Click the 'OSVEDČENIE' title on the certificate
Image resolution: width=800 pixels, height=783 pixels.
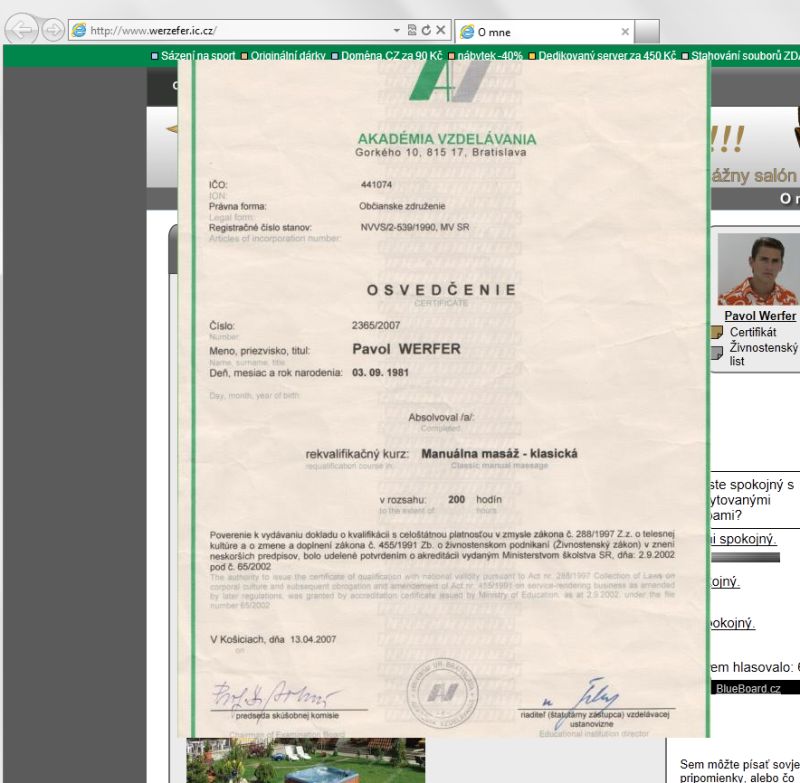click(x=441, y=290)
